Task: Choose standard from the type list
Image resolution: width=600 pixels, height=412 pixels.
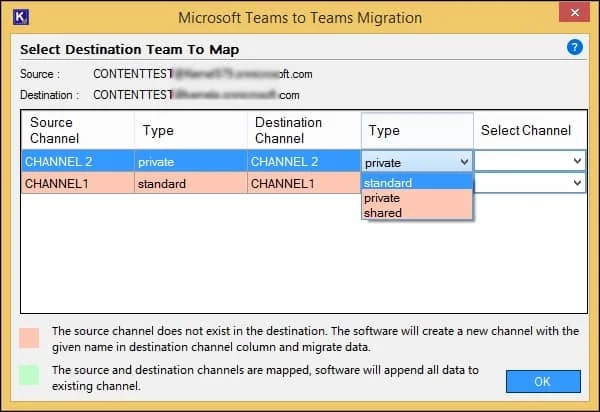Action: tap(417, 183)
